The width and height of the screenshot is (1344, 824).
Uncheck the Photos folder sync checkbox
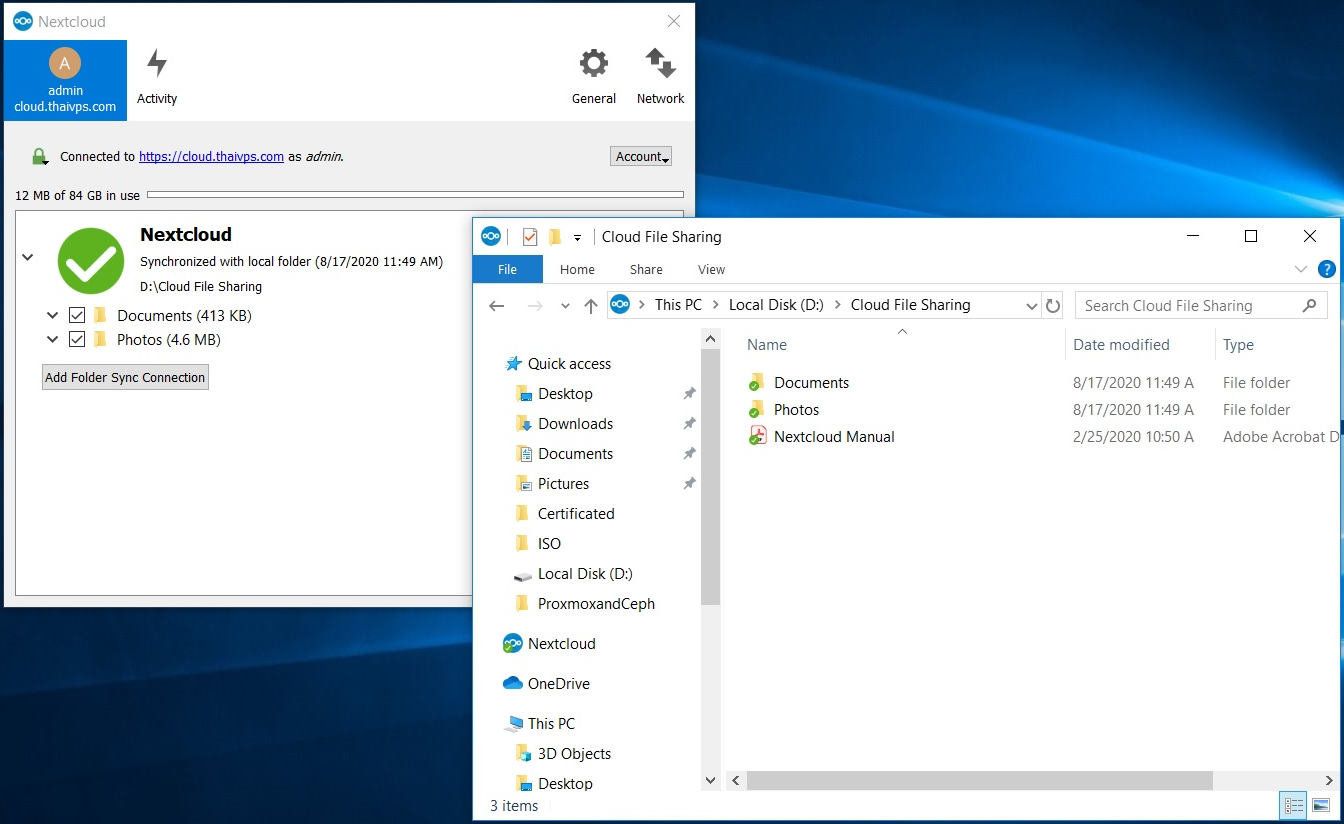(x=77, y=340)
